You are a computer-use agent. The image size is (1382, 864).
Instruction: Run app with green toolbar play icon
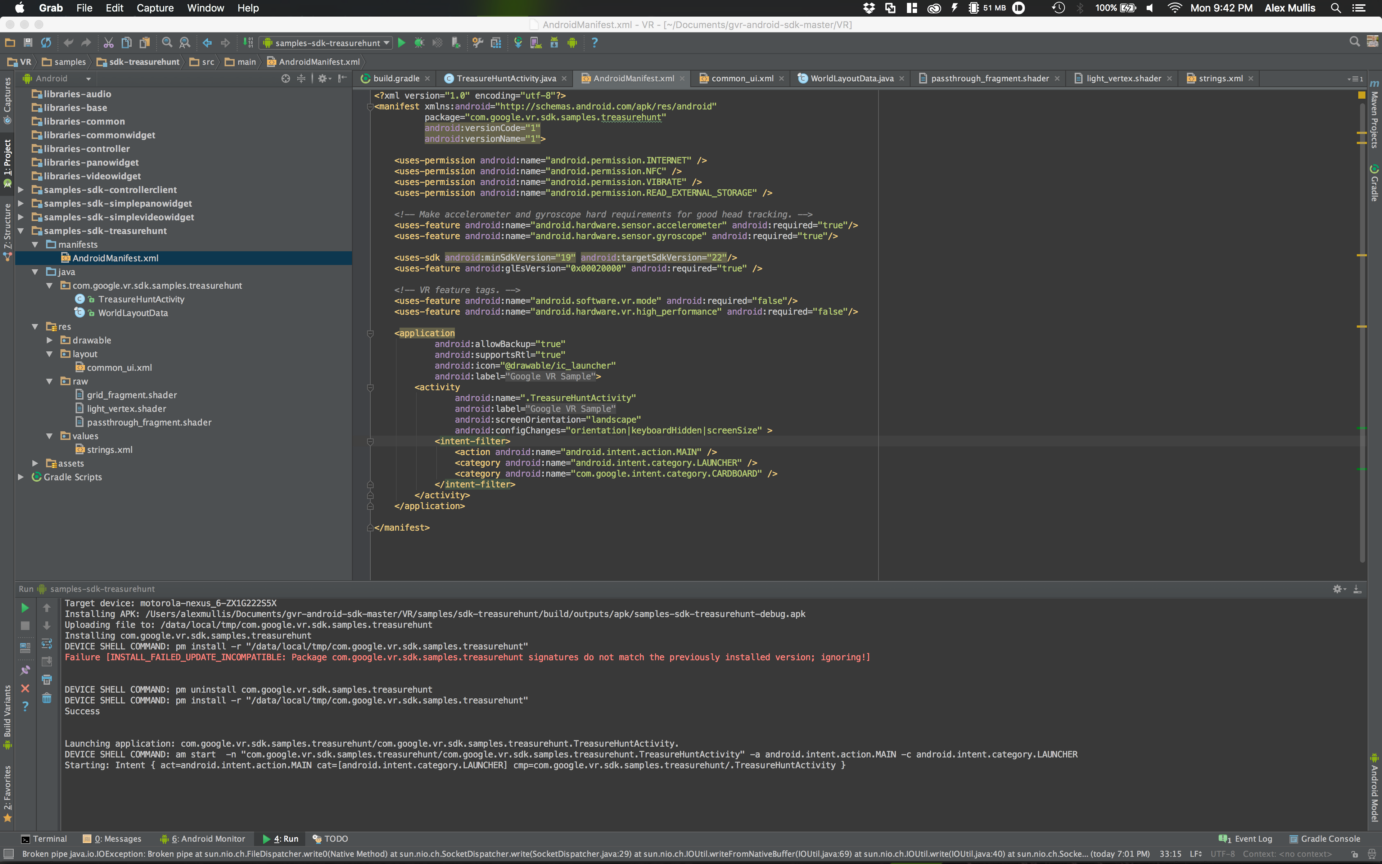point(401,43)
